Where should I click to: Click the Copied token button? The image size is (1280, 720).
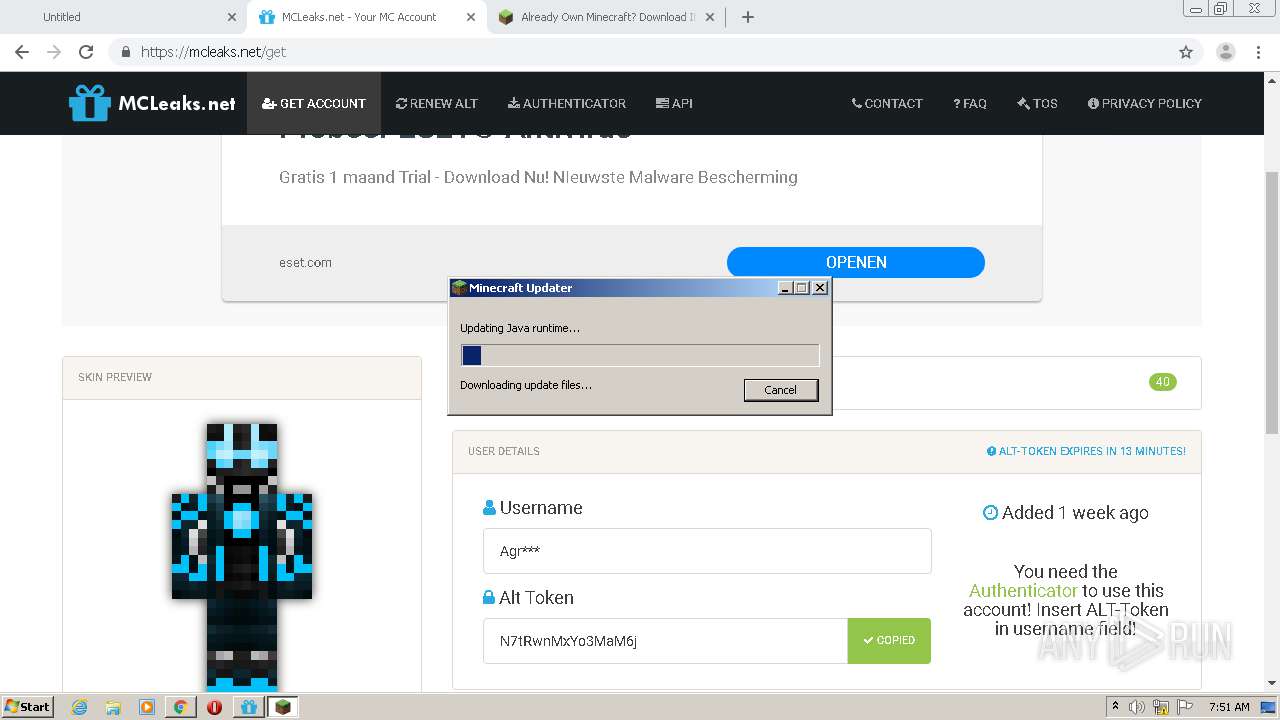[889, 640]
